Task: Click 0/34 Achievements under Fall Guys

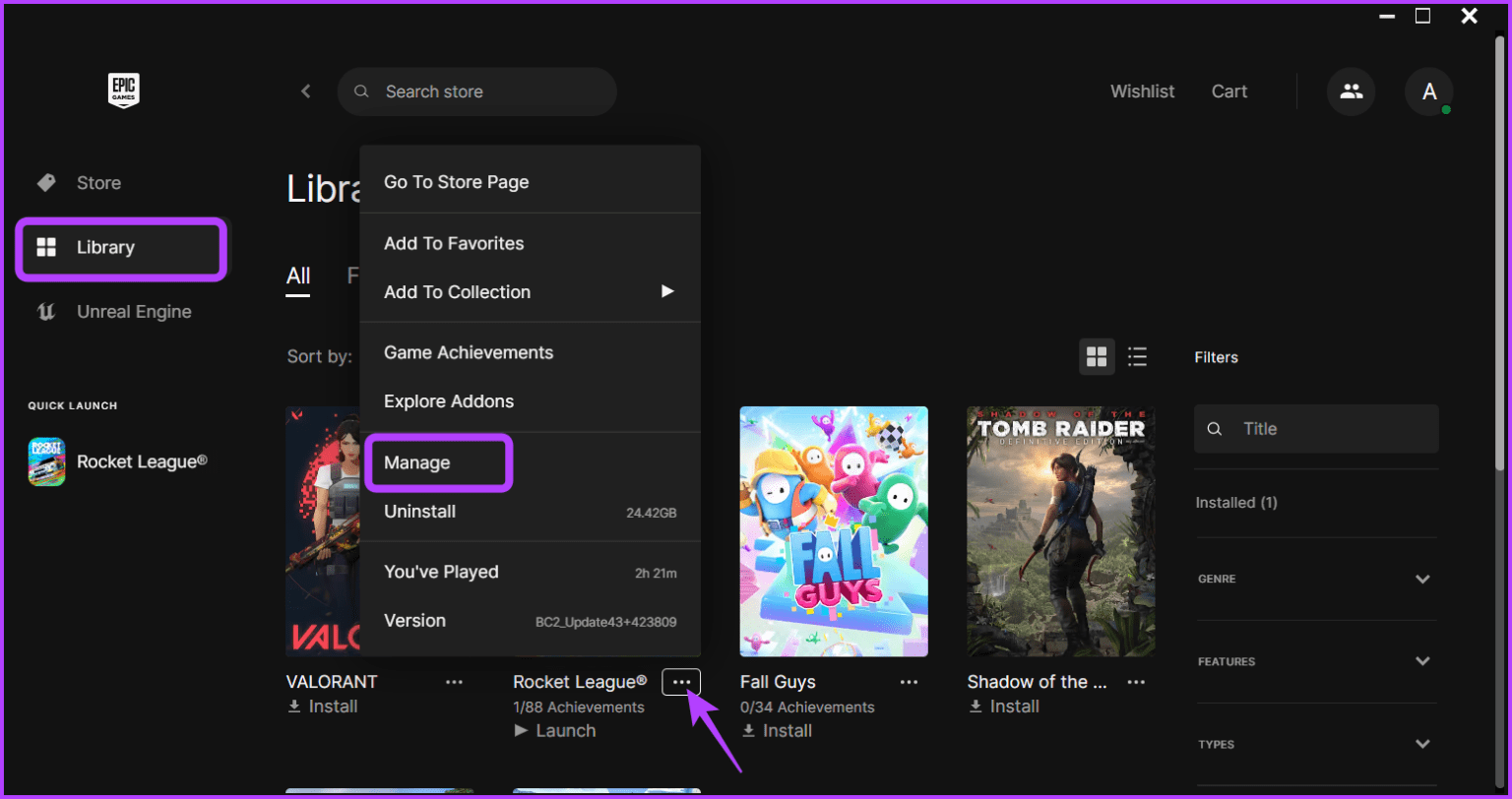Action: (x=807, y=707)
